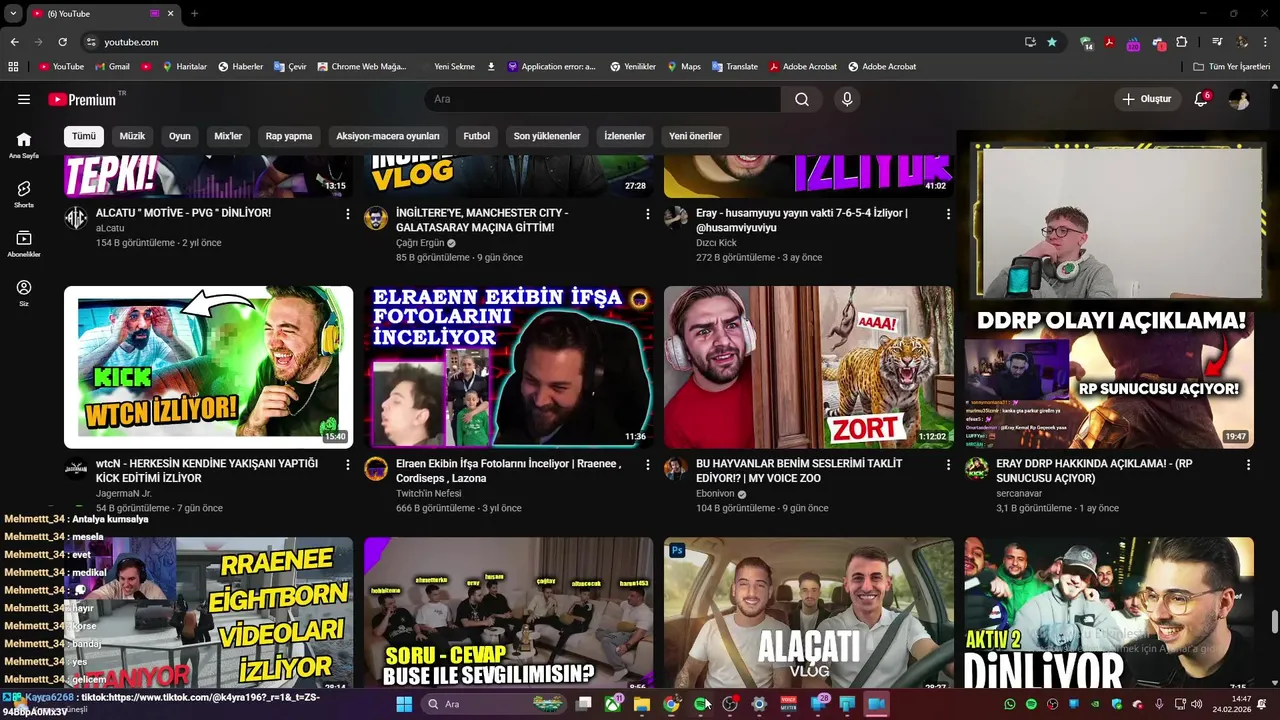Open Xbox app in the taskbar
The image size is (1280, 720).
pyautogui.click(x=612, y=704)
